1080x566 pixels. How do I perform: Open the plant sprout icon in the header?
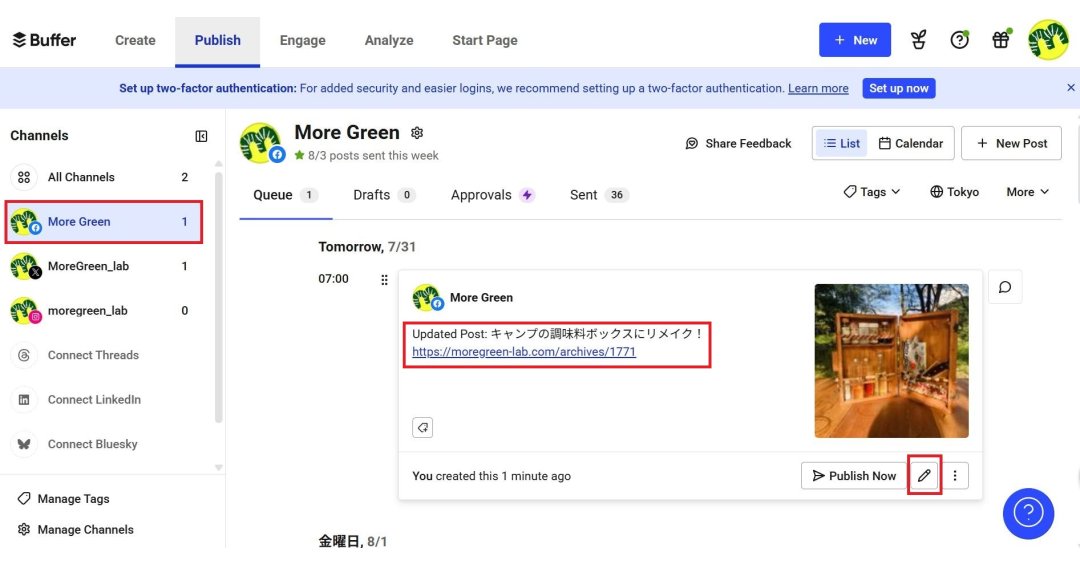918,40
